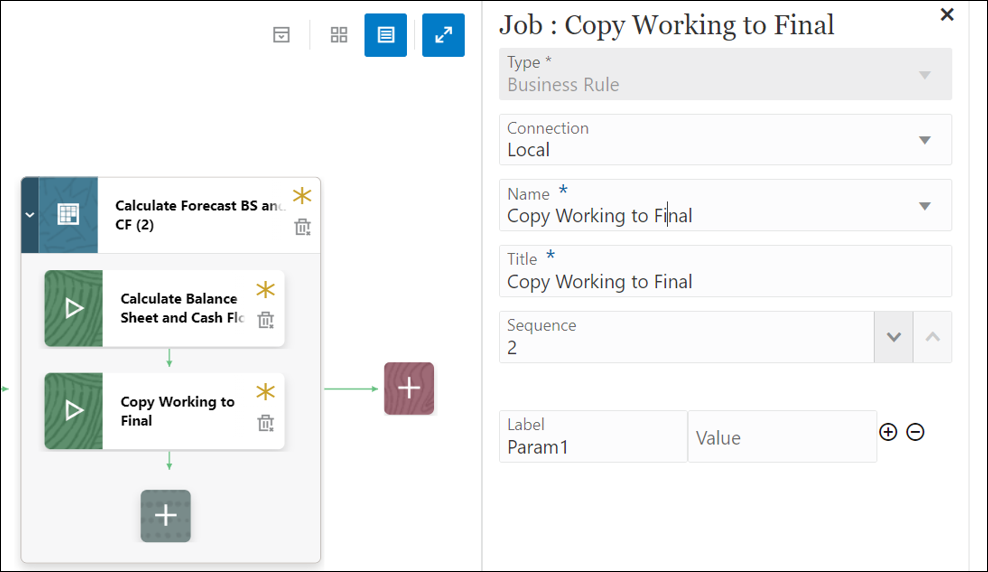Increase Sequence with up chevron
The image size is (988, 572).
coord(933,337)
